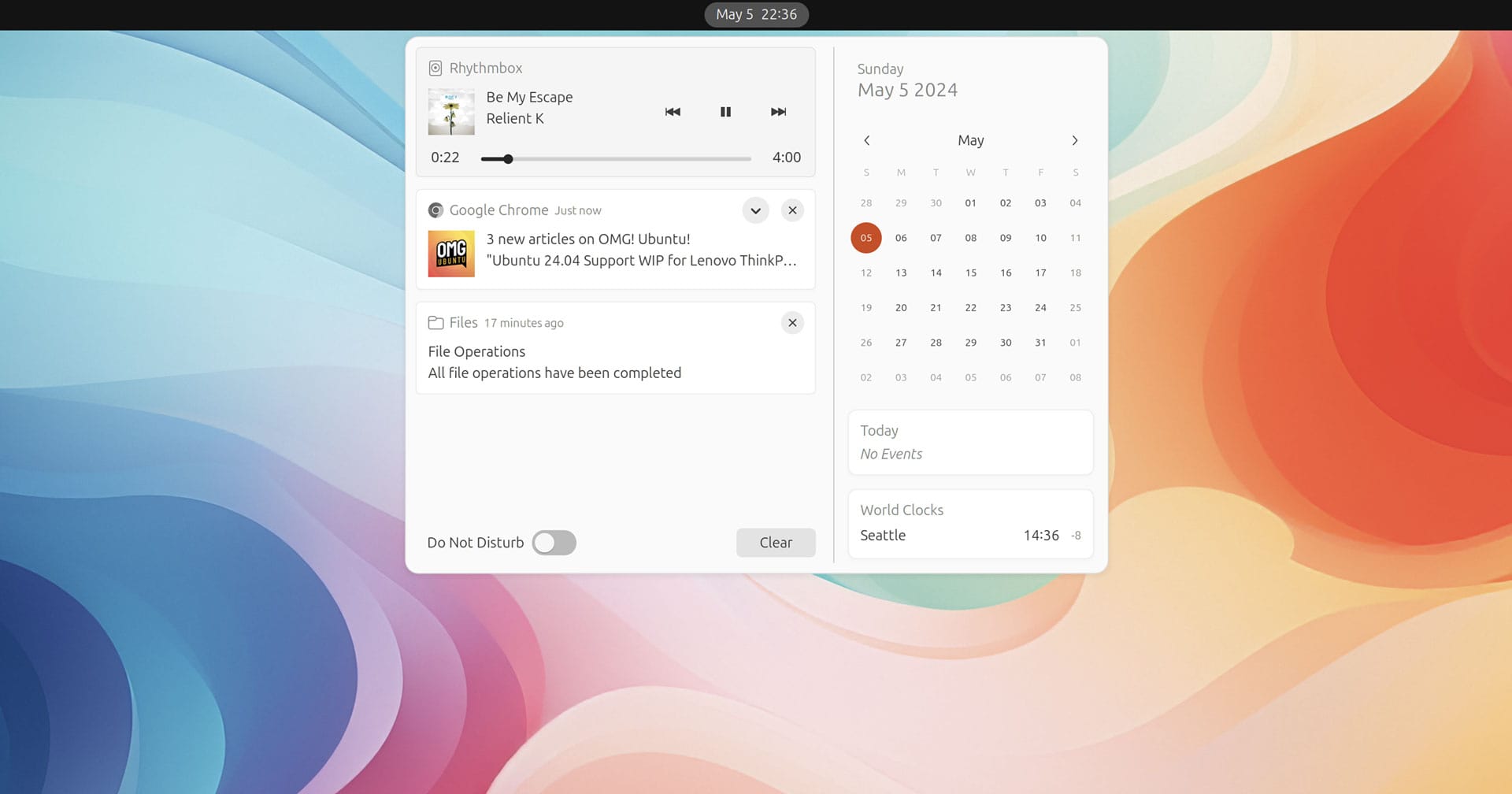The image size is (1512, 794).
Task: Select May 23 in the calendar
Action: click(1006, 308)
